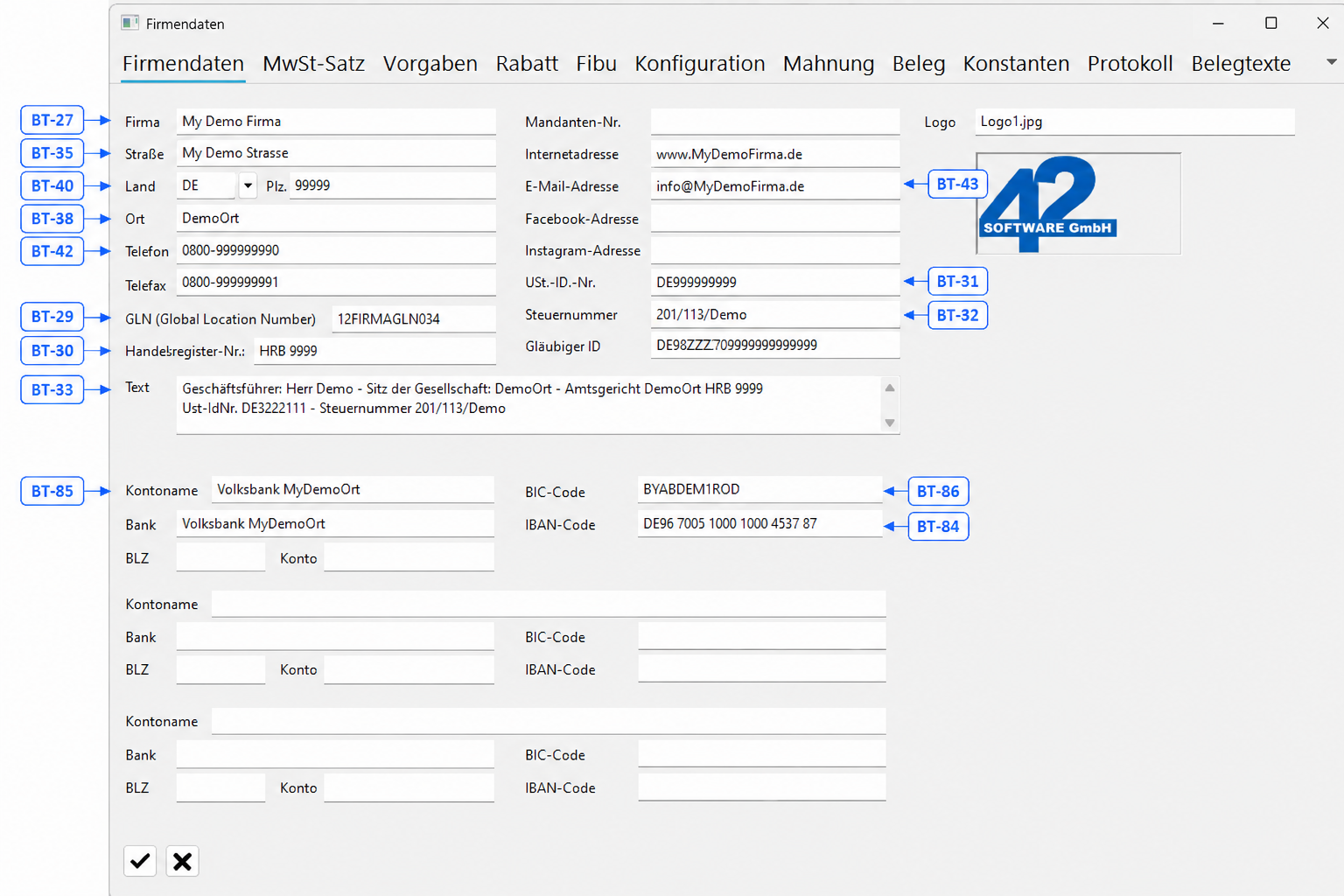Switch to the Mahnung tab

[x=828, y=64]
